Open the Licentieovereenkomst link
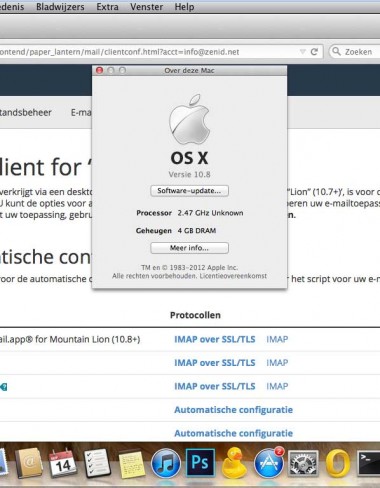 (x=233, y=276)
